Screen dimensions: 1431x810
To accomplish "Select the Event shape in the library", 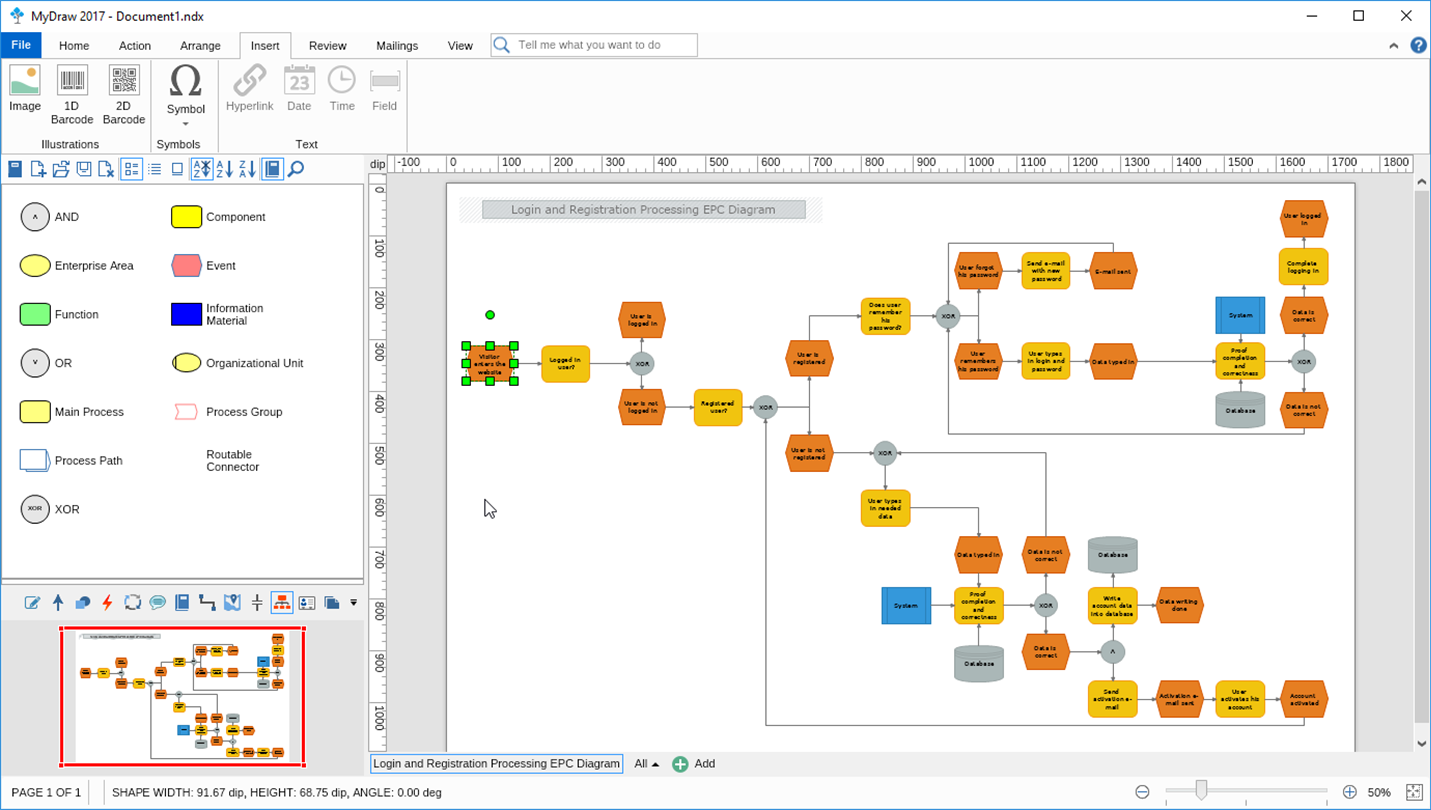I will [x=204, y=266].
